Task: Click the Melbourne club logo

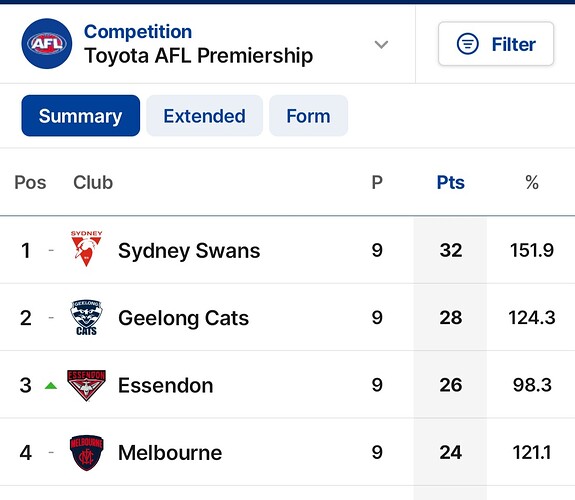Action: pos(87,453)
